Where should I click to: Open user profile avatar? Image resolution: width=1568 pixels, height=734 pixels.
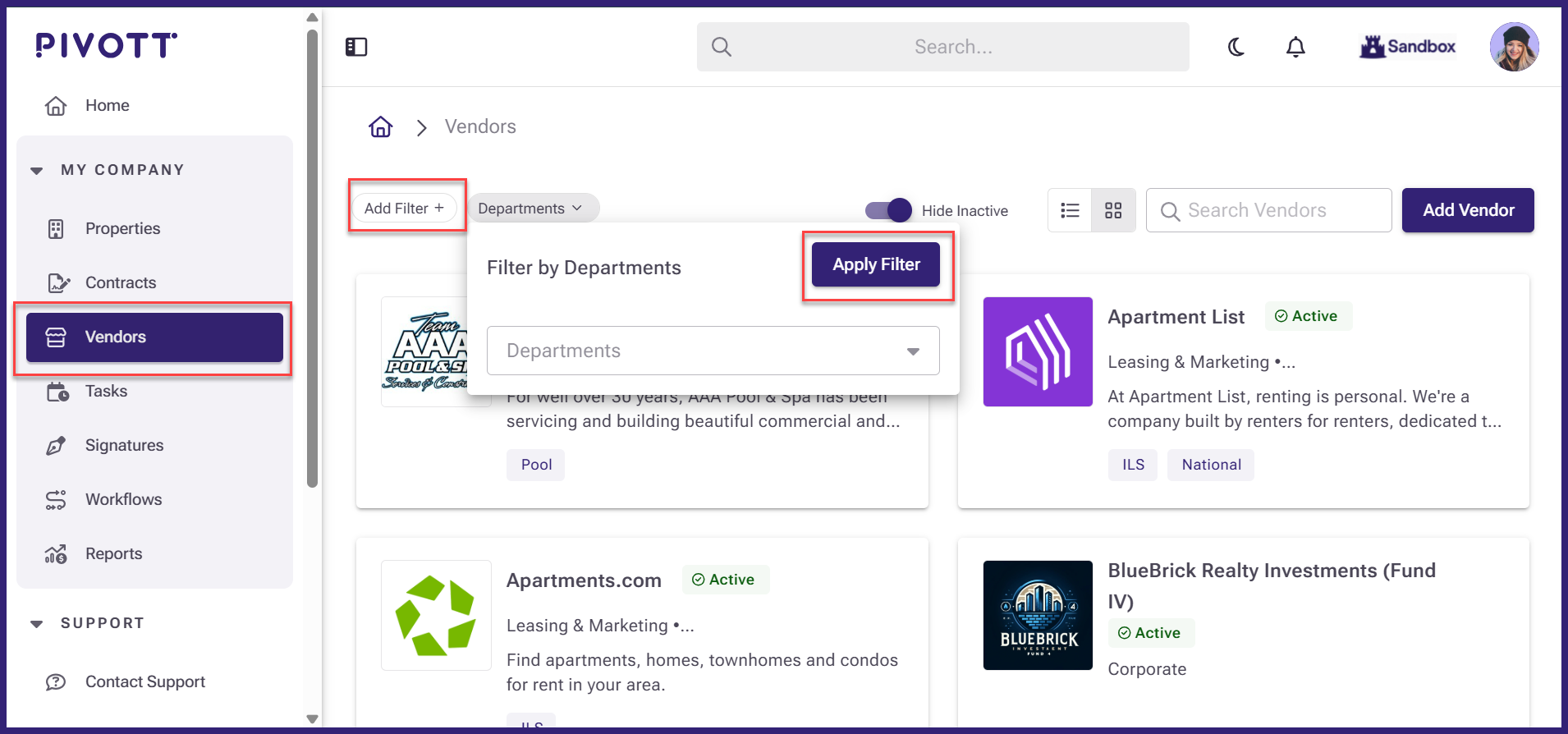tap(1514, 47)
